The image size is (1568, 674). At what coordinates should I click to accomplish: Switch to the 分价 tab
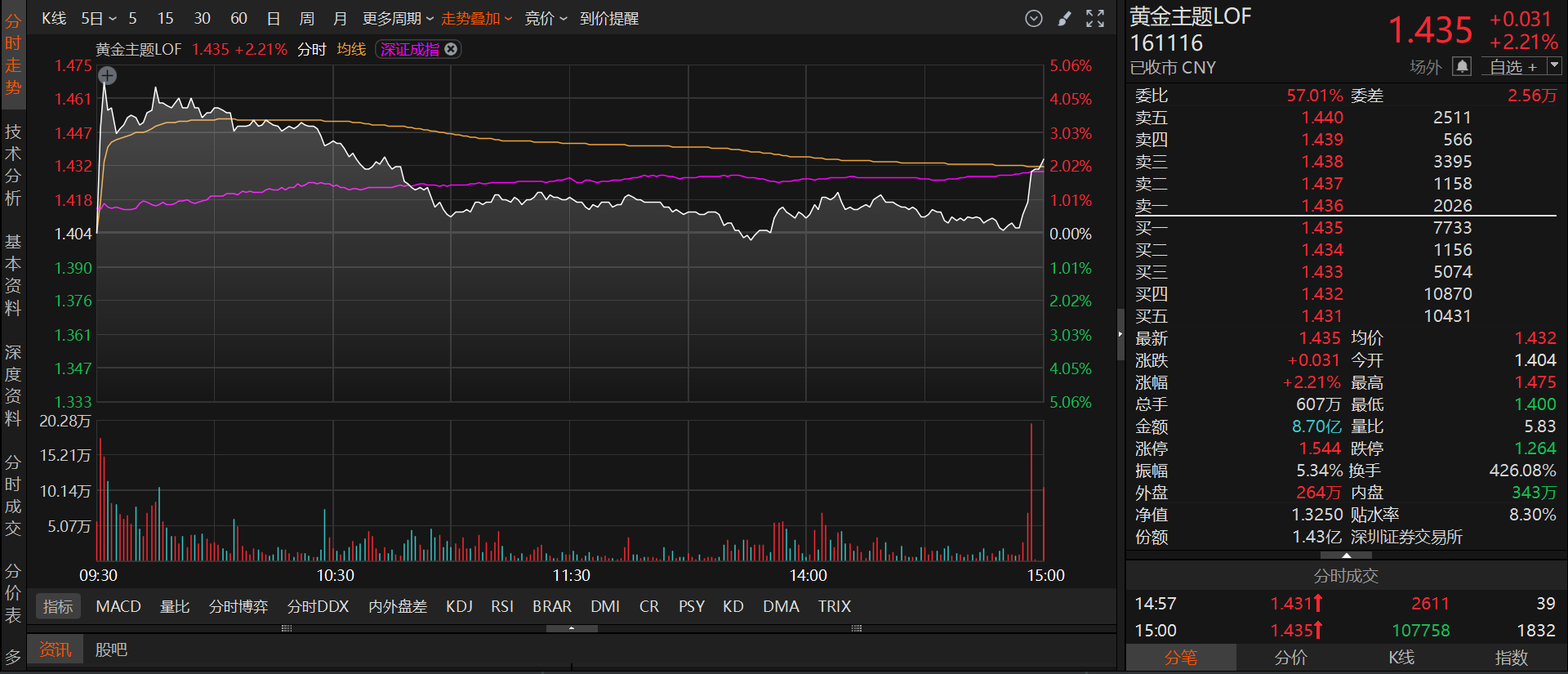[x=1290, y=658]
